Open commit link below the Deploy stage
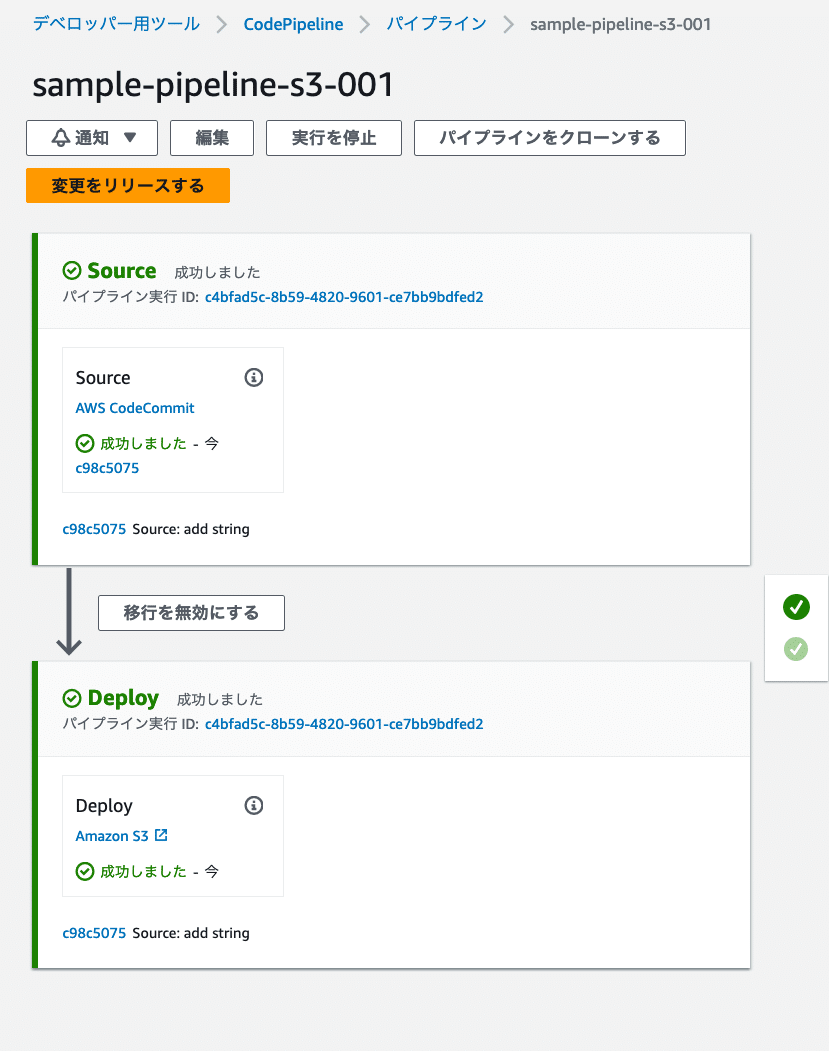829x1051 pixels. coord(94,932)
